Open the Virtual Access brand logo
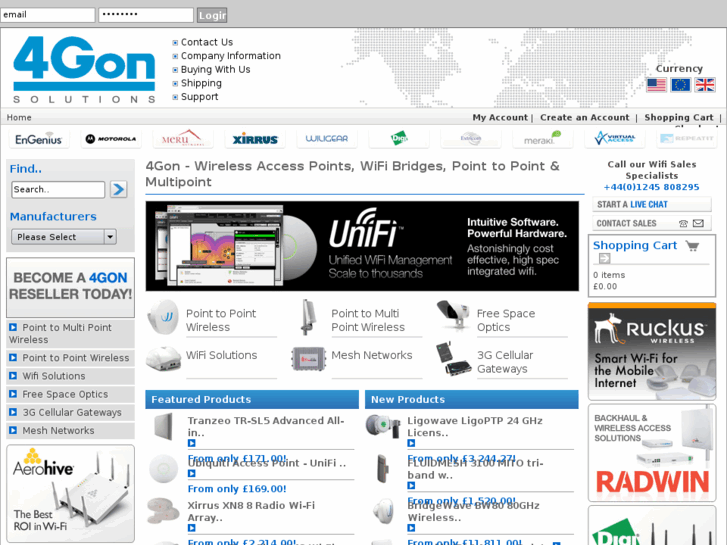The image size is (727, 545). (x=615, y=139)
